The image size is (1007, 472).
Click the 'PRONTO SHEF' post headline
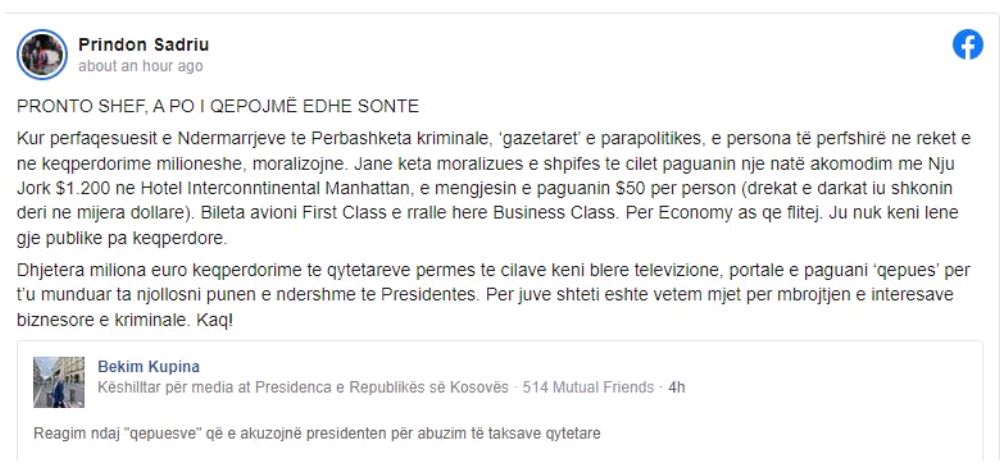click(x=218, y=106)
